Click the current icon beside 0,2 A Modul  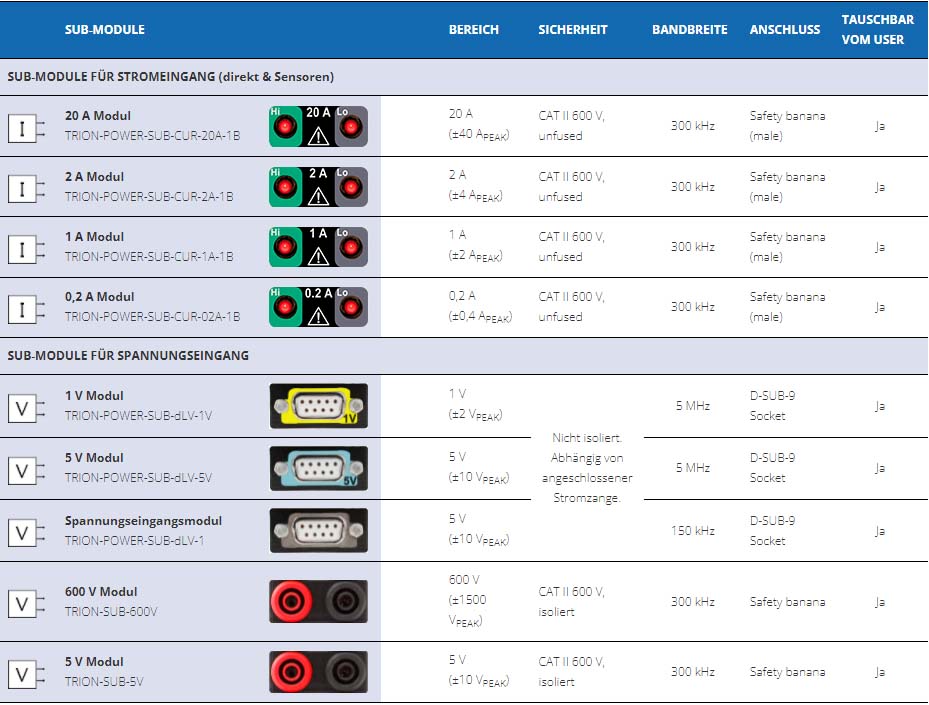(x=26, y=307)
